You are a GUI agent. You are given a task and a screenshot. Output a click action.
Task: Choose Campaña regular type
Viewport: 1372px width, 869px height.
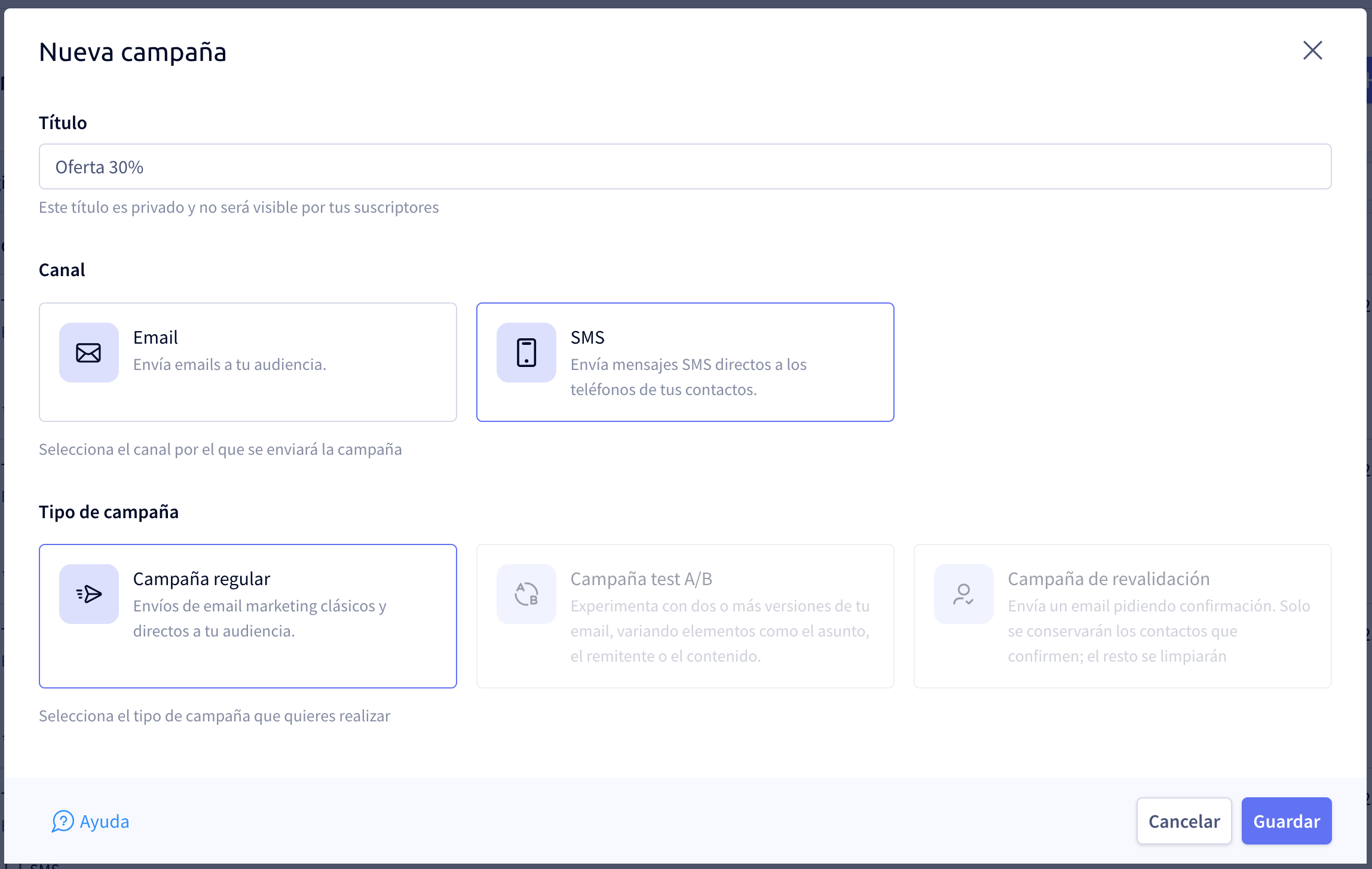248,616
